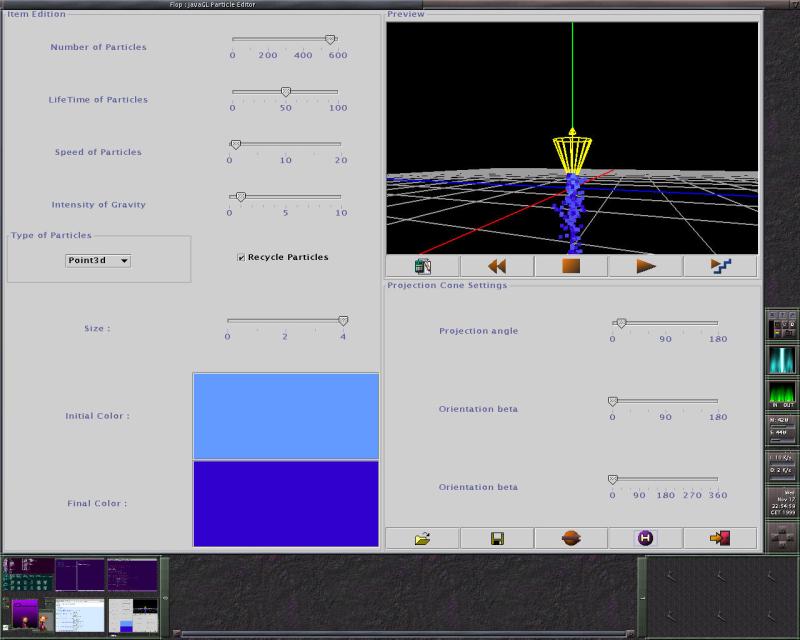Viewport: 800px width, 640px height.
Task: Click the floppy disk save icon
Action: click(x=497, y=538)
